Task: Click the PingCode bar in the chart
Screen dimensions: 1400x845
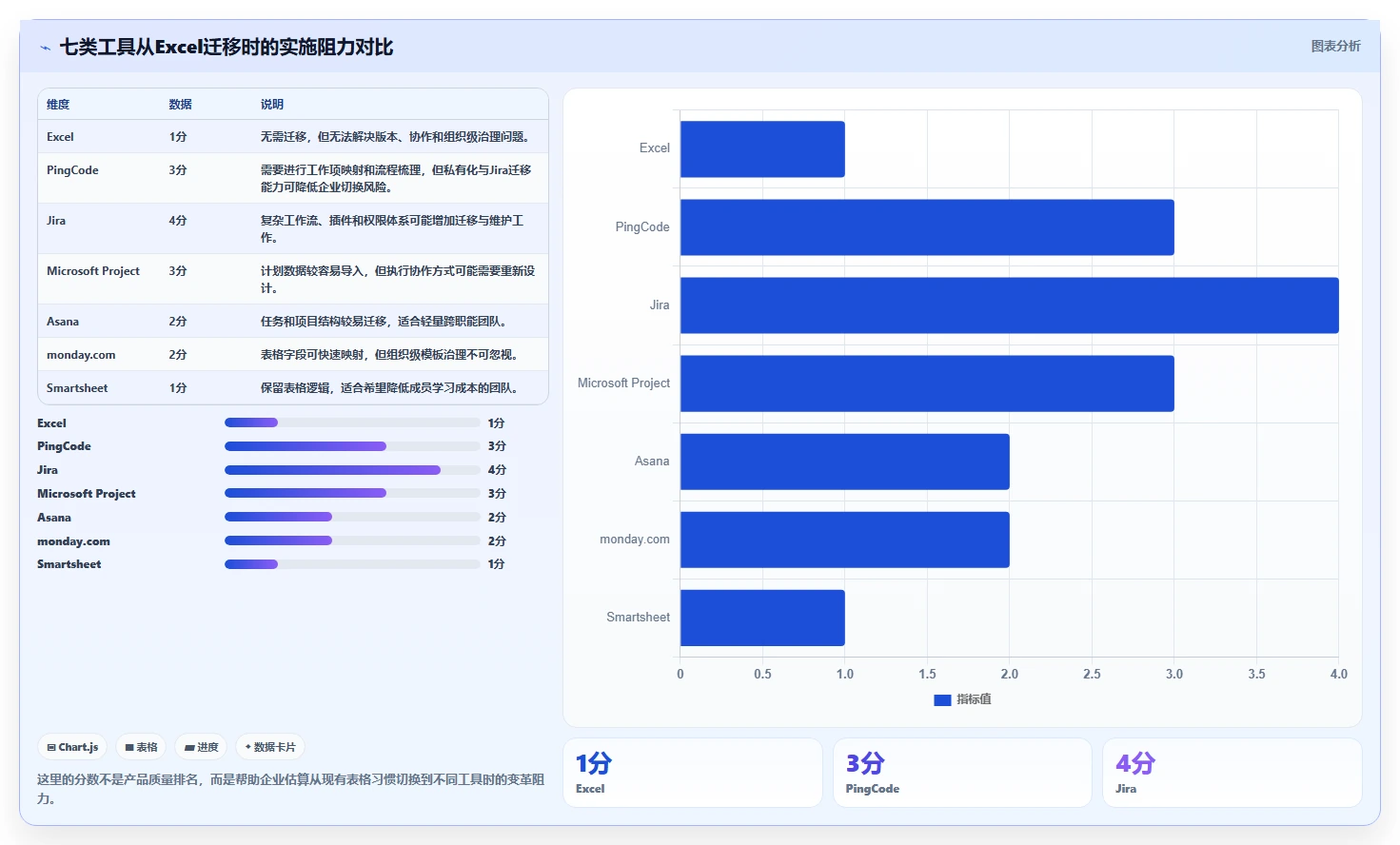Action: tap(927, 227)
